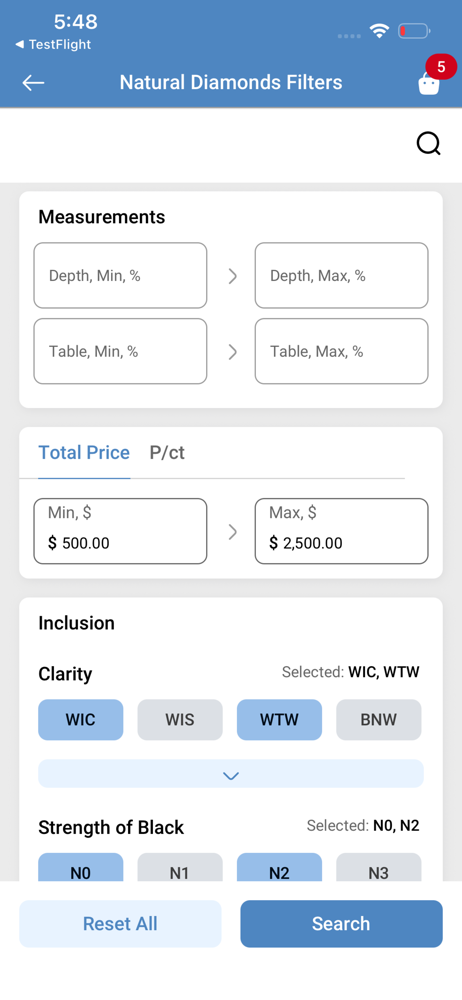
Task: Select the Total Price tab
Action: (84, 453)
